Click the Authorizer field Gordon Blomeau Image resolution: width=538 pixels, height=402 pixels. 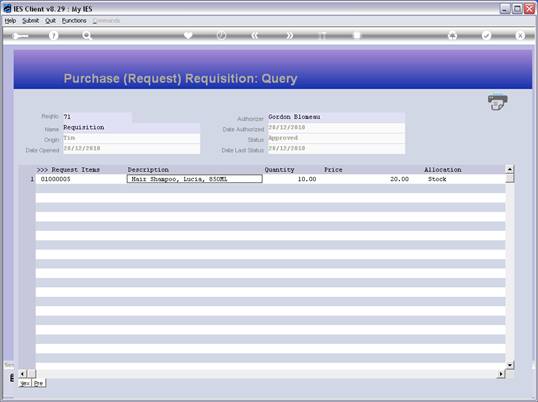[336, 117]
